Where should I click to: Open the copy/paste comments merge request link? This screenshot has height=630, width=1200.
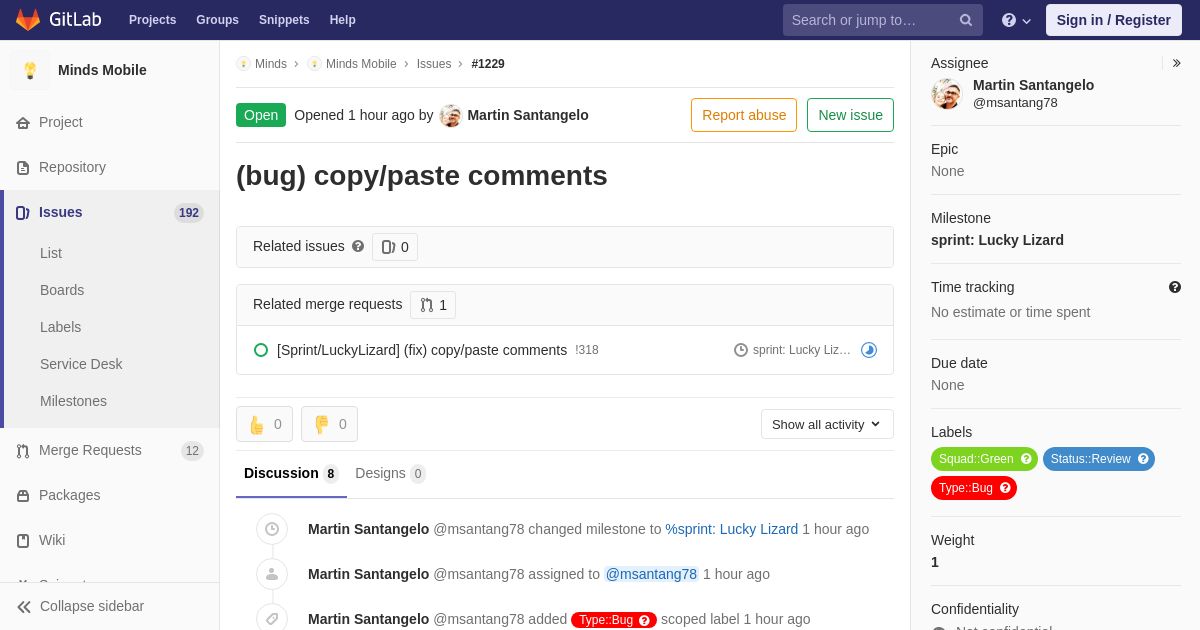[x=422, y=350]
